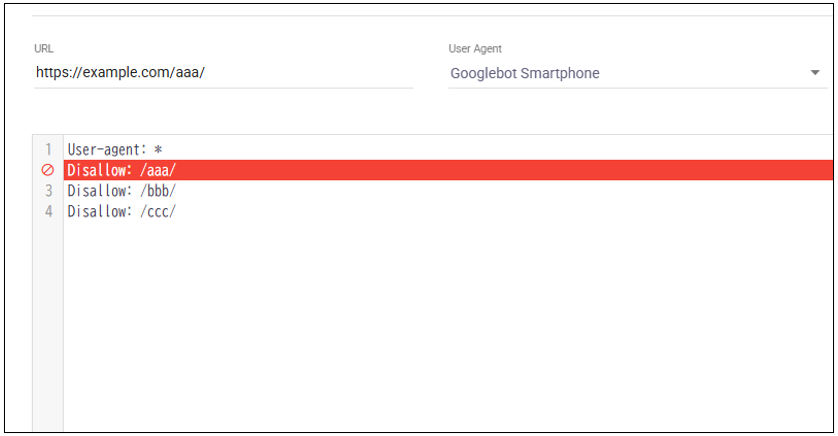Click the "User Agent" field label
The width and height of the screenshot is (838, 436).
(477, 48)
